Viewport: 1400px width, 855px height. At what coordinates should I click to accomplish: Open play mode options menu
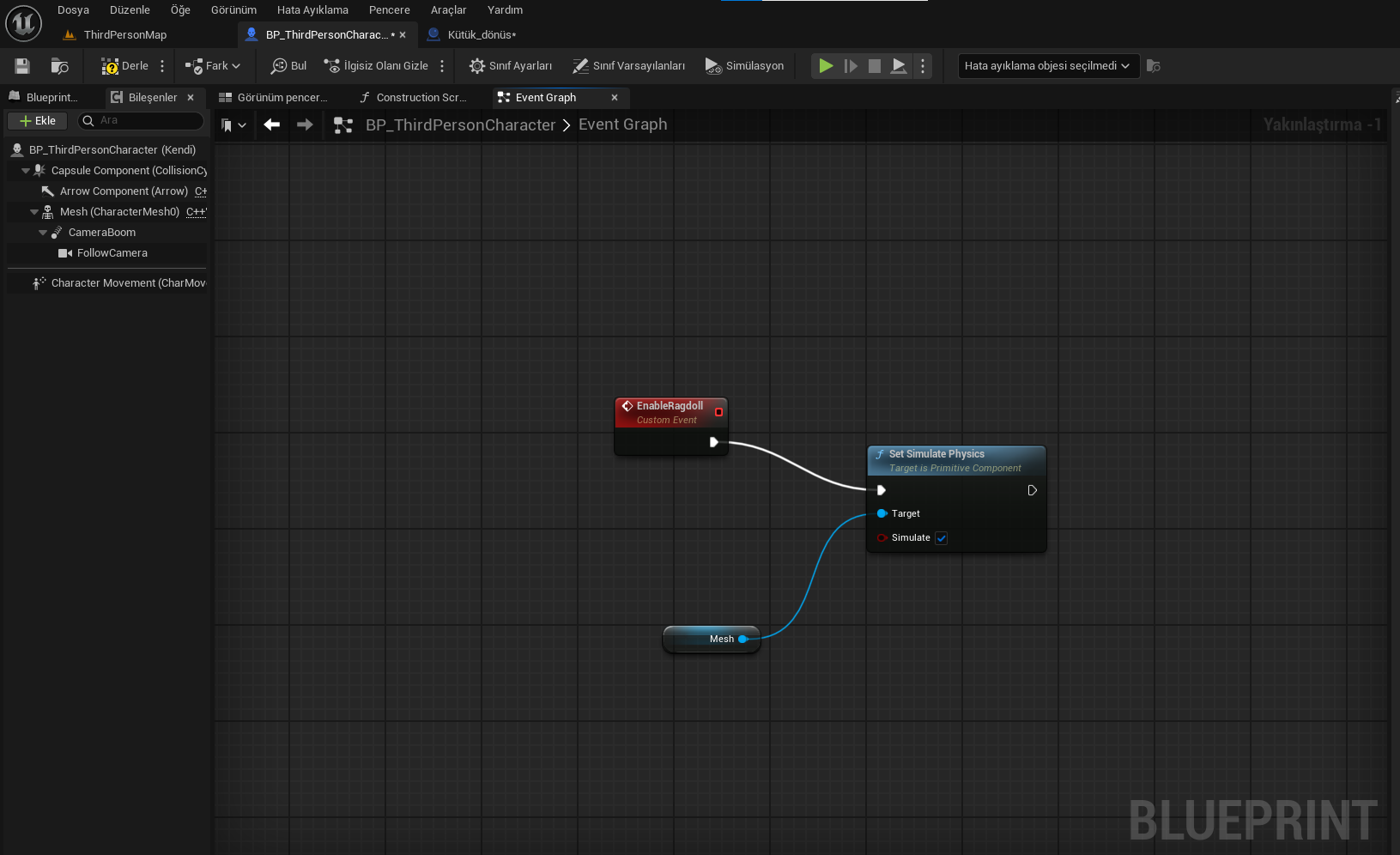(923, 66)
